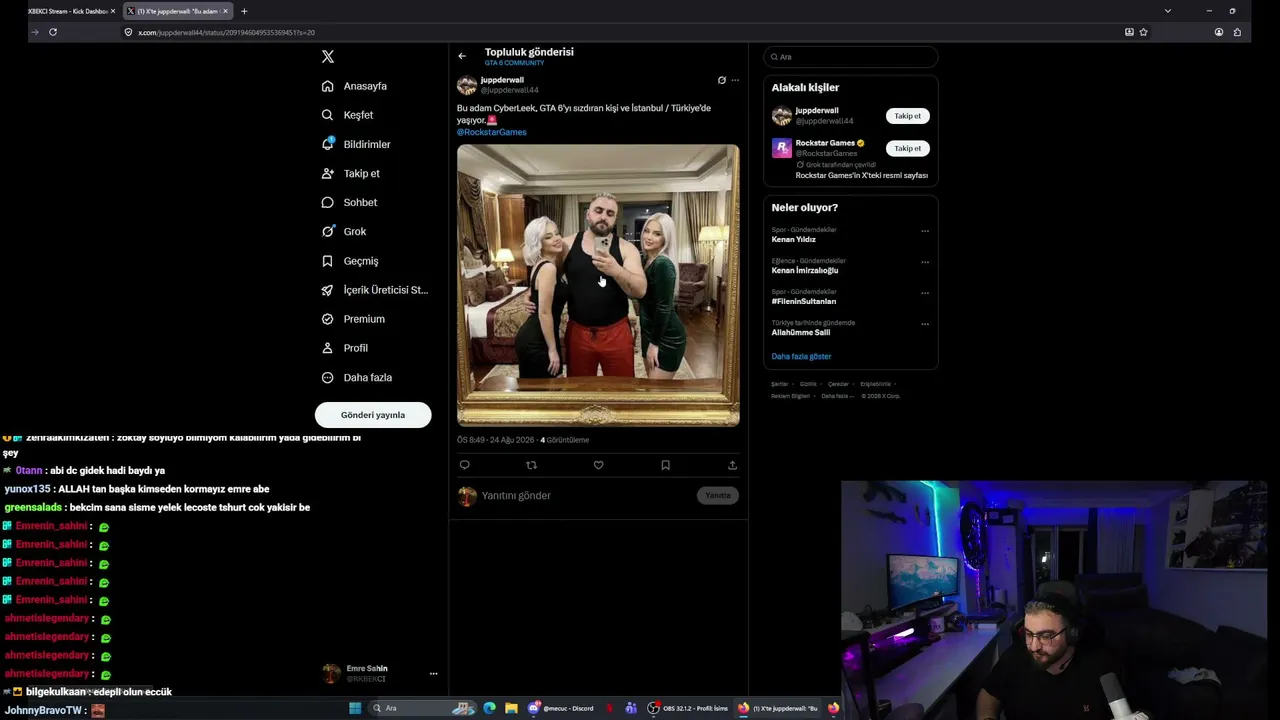The width and height of the screenshot is (1280, 720).
Task: Open the post's three-dot more menu
Action: pos(735,80)
